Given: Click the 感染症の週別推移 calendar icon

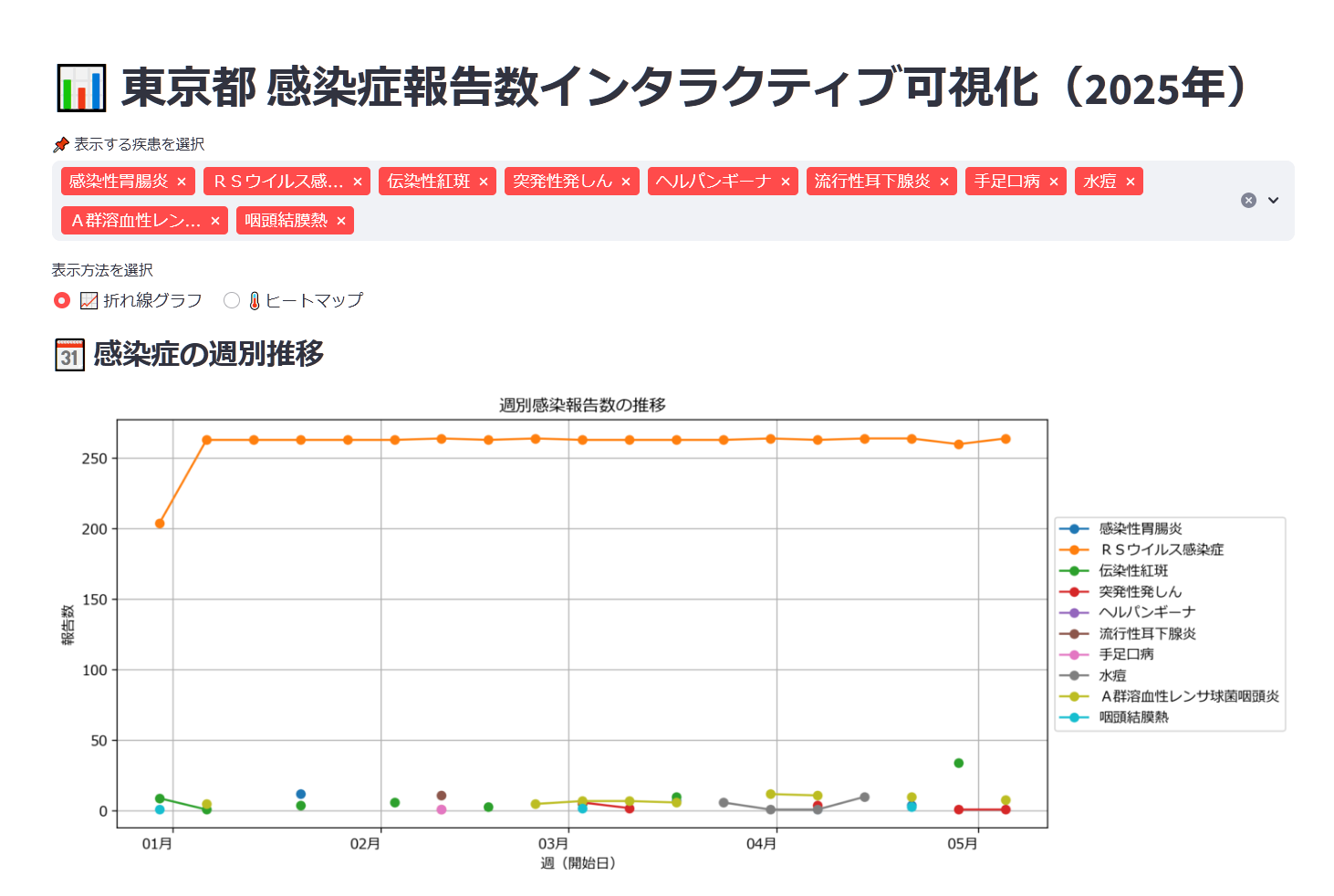Looking at the screenshot, I should [69, 355].
